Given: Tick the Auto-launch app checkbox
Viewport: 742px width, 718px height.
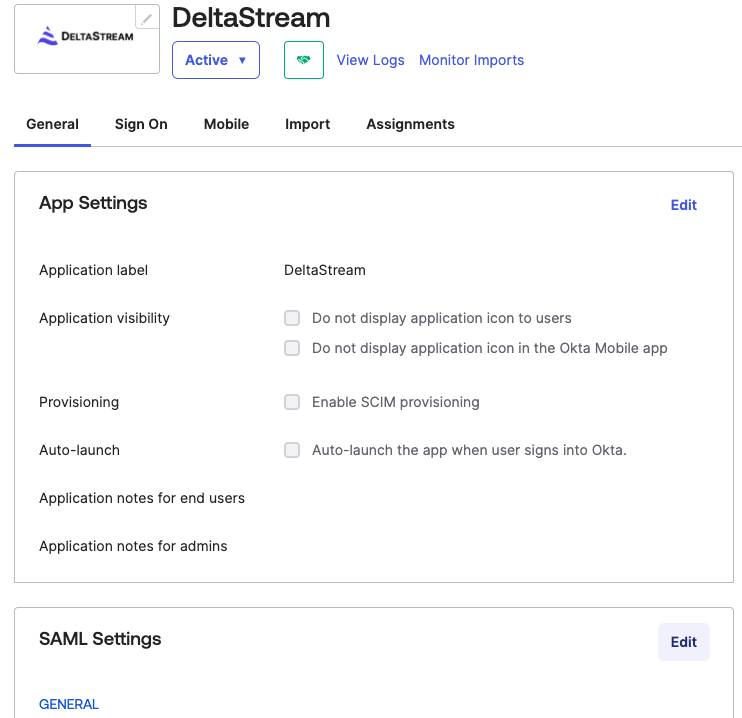Looking at the screenshot, I should 292,450.
